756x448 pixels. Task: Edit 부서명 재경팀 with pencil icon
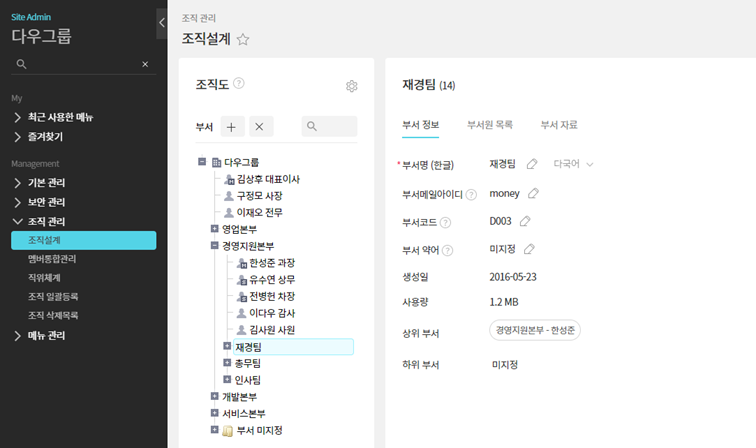pos(532,164)
